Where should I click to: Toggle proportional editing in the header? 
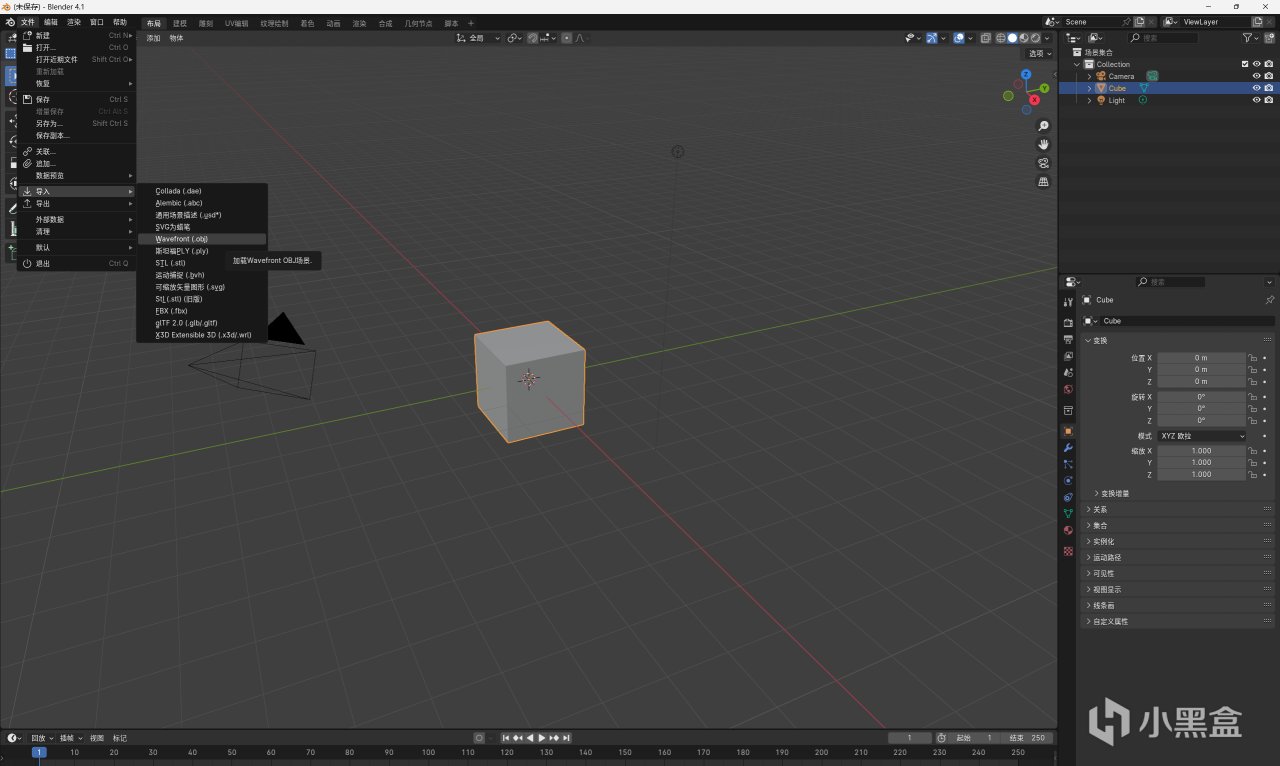[566, 38]
